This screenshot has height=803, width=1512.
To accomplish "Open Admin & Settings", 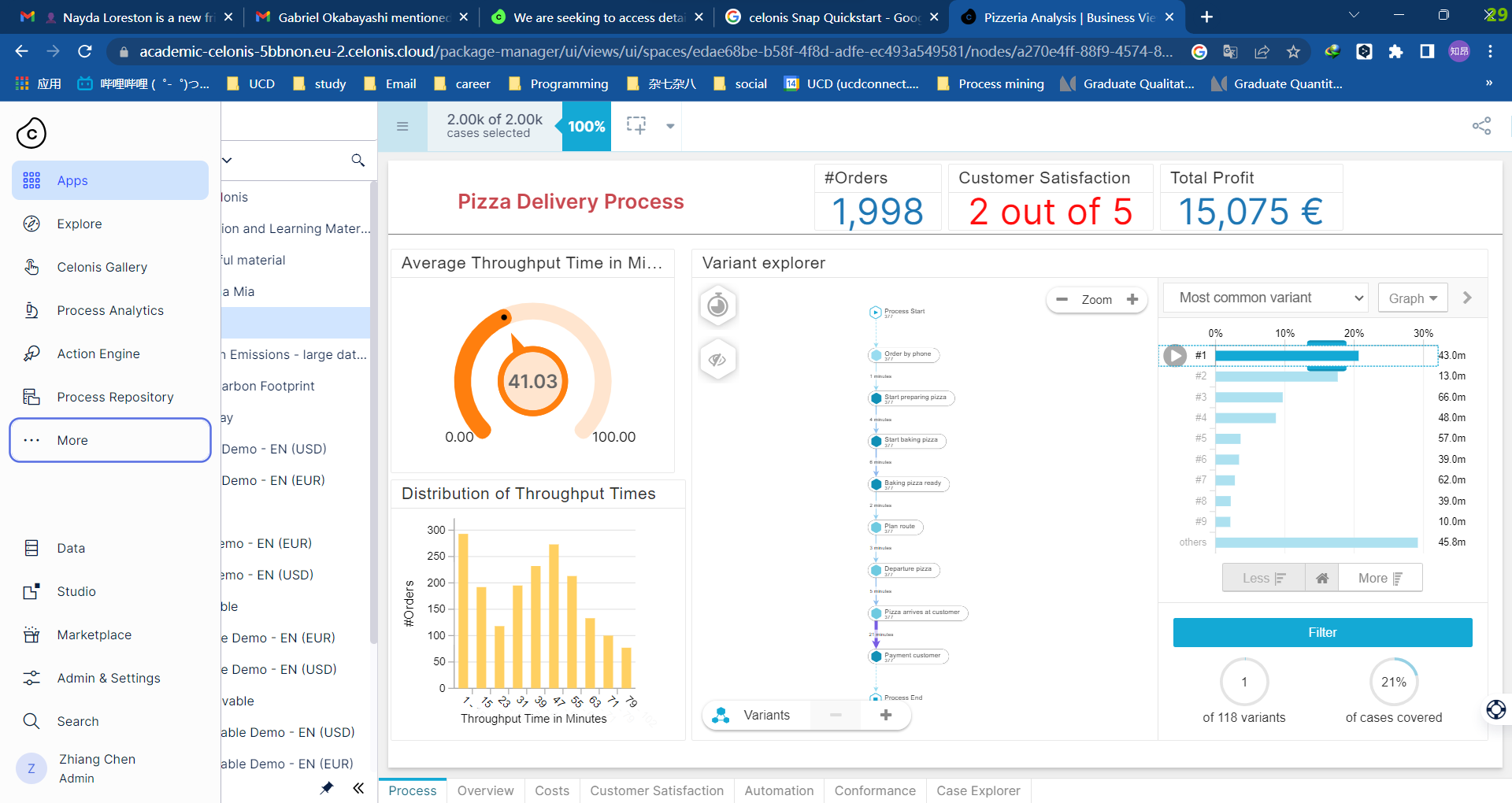I will click(x=110, y=678).
